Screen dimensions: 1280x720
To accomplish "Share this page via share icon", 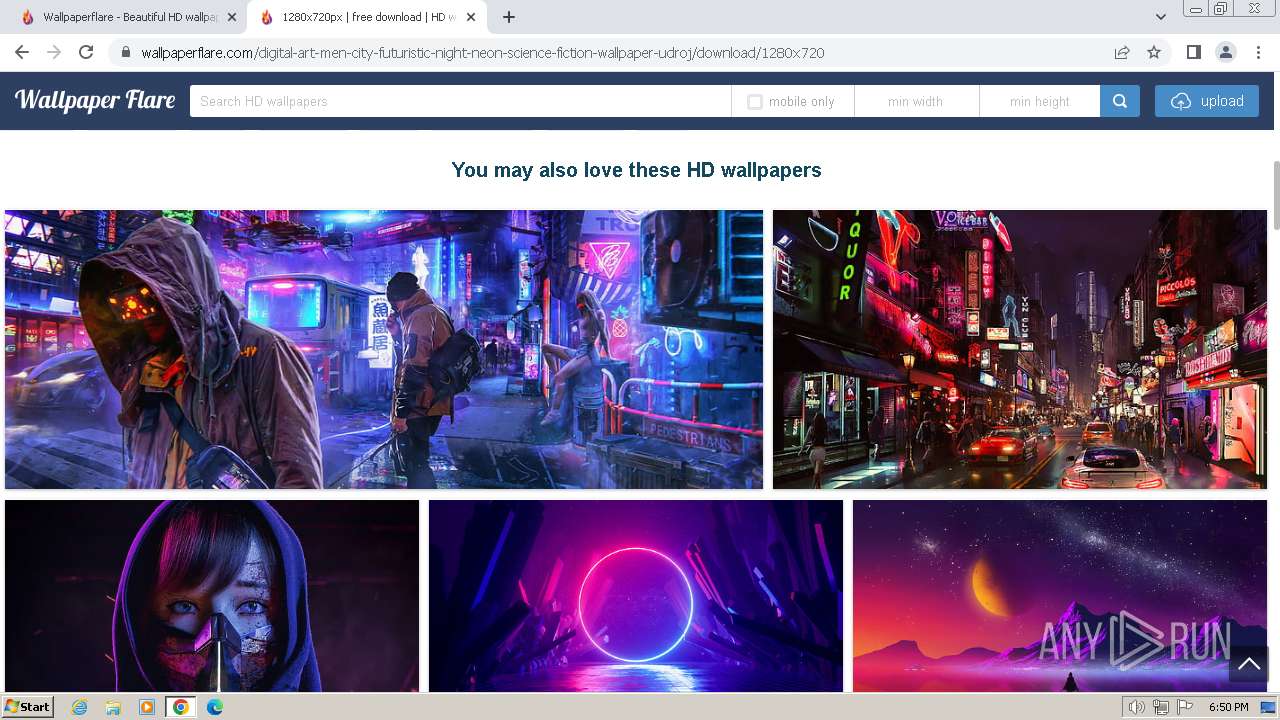I will tap(1122, 52).
